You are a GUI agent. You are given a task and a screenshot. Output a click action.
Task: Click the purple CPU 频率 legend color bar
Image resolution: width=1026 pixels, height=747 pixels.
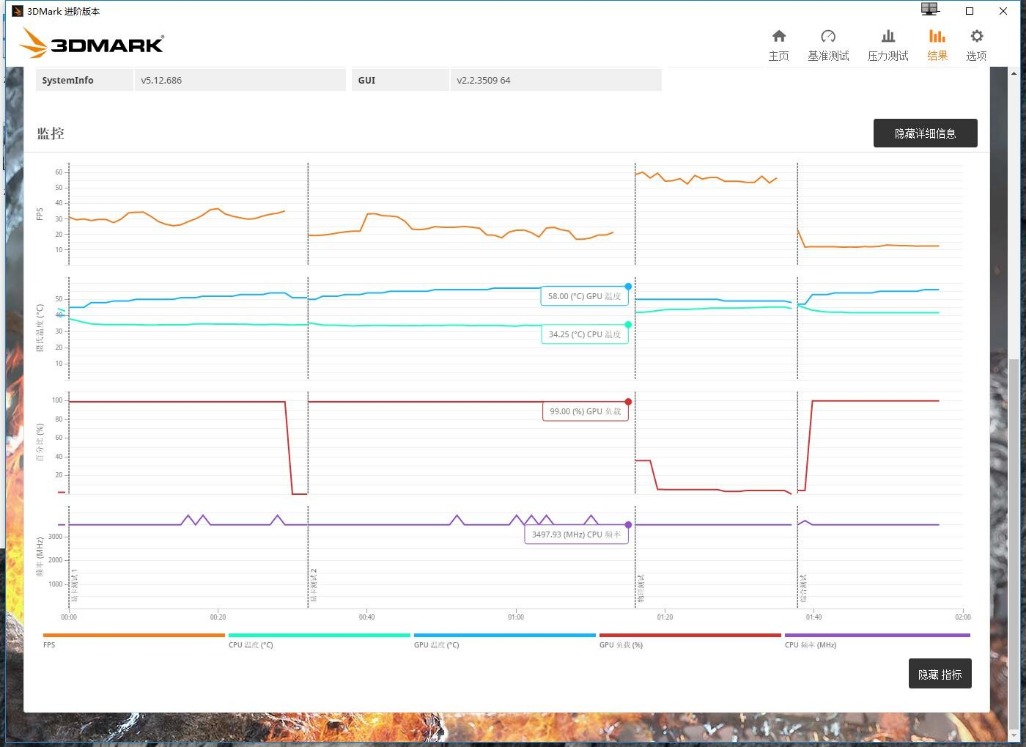coord(876,634)
